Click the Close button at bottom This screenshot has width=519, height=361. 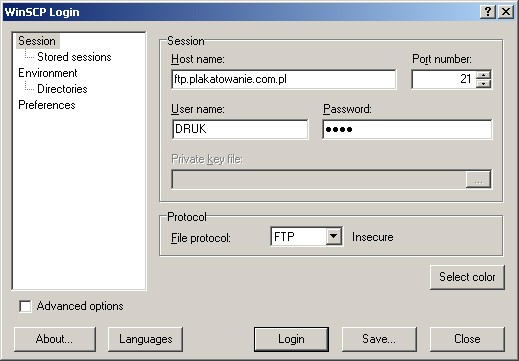(467, 339)
